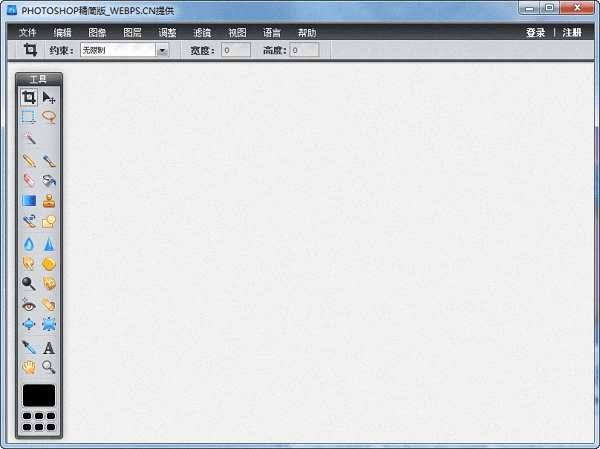Select the Paint Bucket tool
Viewport: 600px width, 449px height.
point(49,180)
